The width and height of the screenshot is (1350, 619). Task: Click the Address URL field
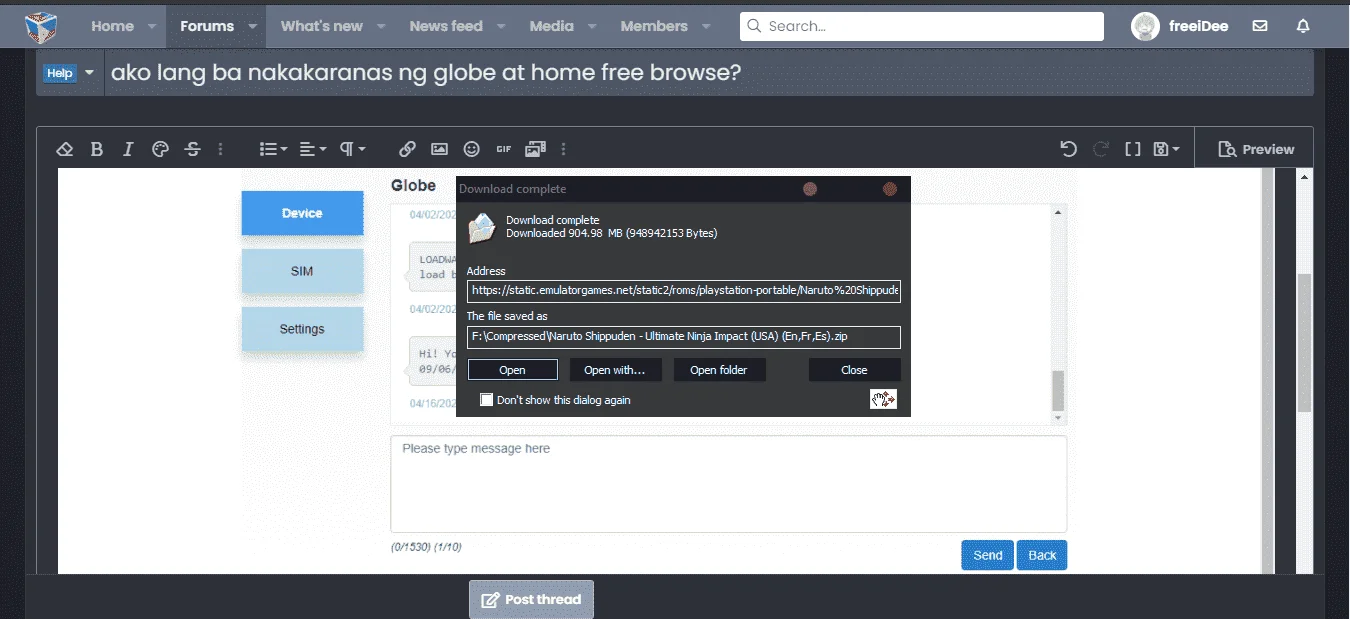pyautogui.click(x=684, y=291)
